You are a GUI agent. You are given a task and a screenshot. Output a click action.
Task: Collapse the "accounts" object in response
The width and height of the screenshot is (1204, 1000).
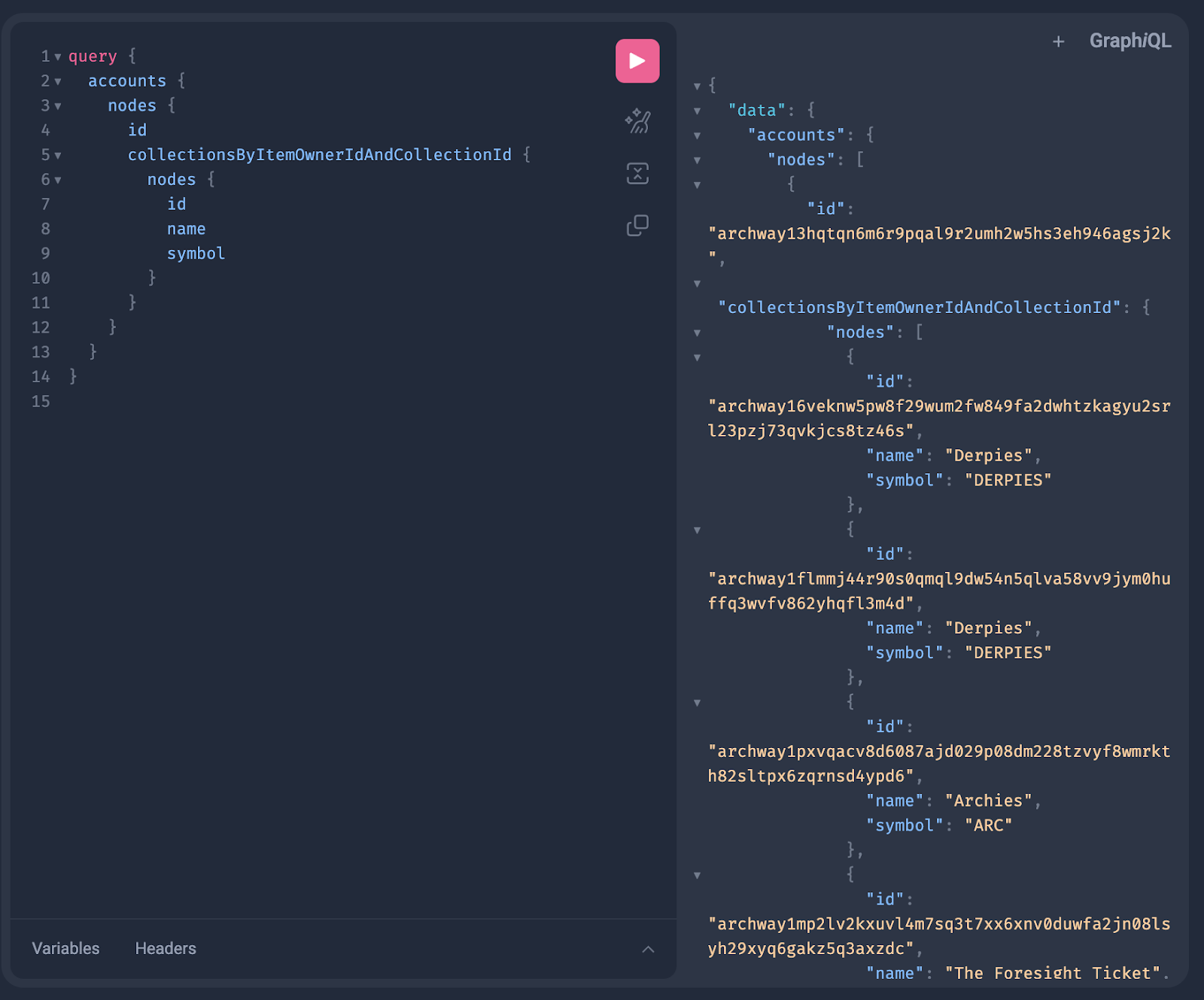click(x=698, y=136)
